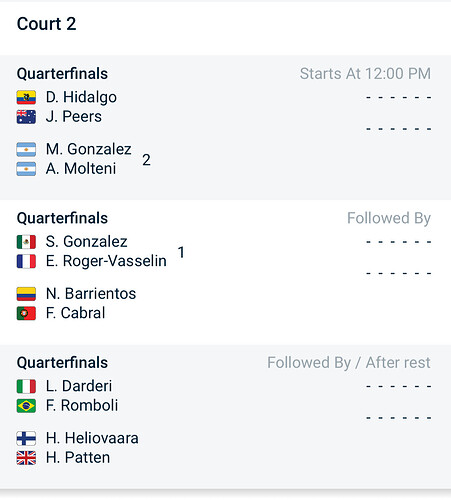Click seed number 2 beside Gonzalez/Molteni

pyautogui.click(x=146, y=160)
